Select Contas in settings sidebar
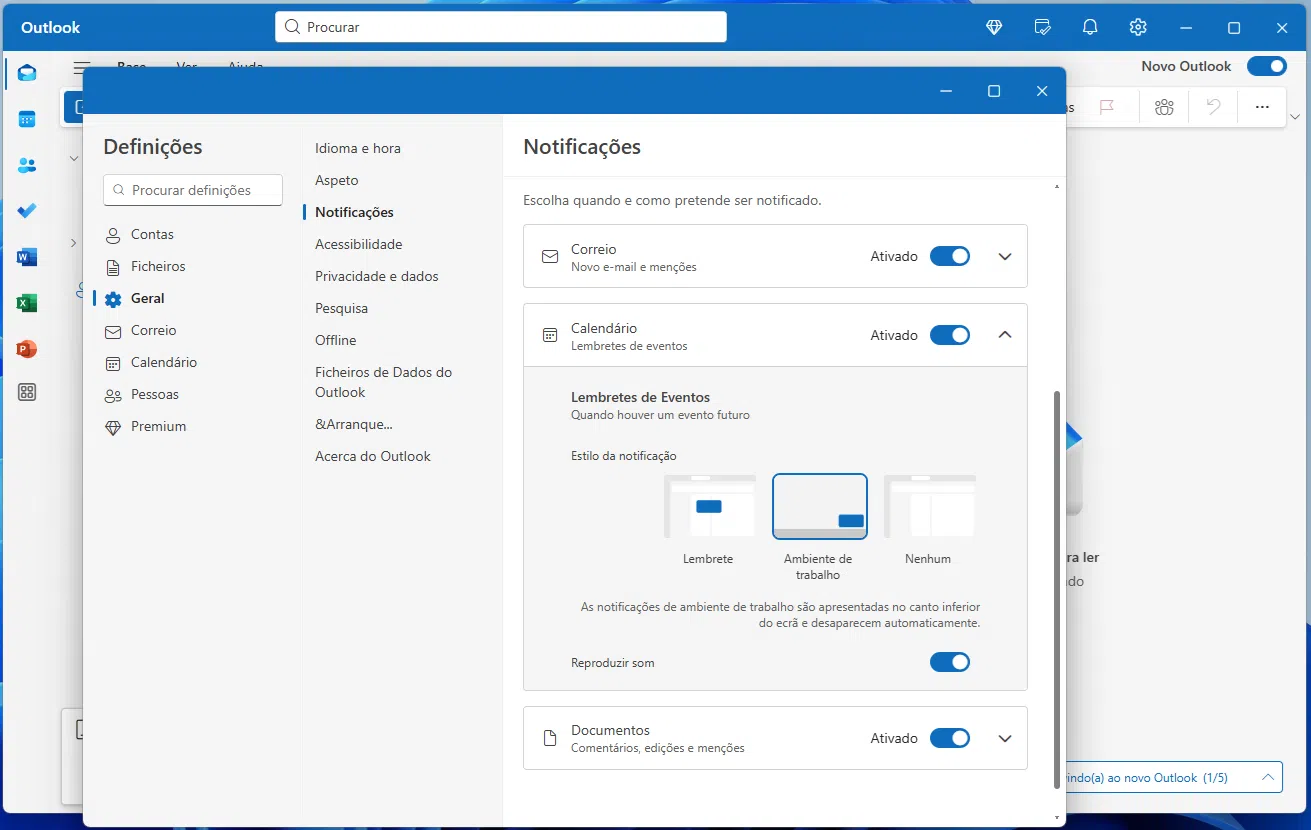Screen dimensions: 1311x830 152,234
